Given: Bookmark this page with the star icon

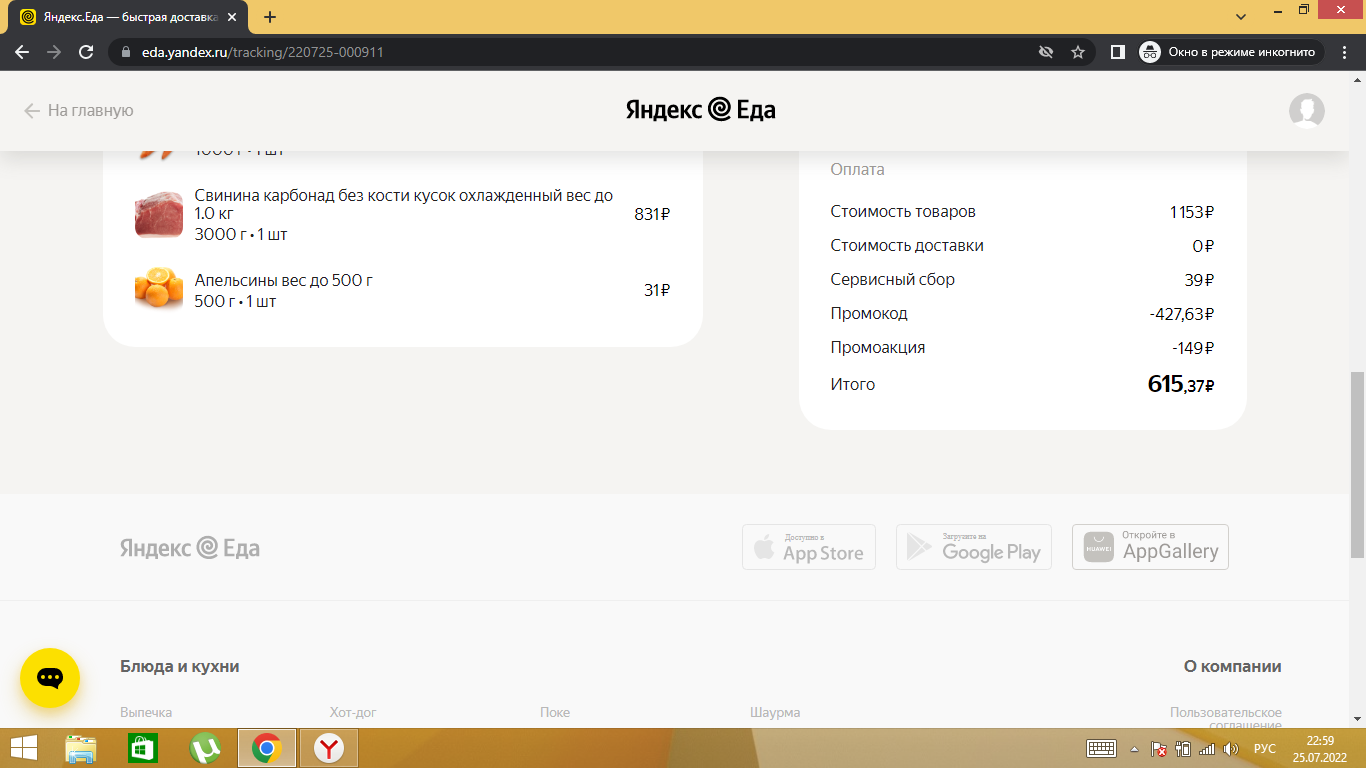Looking at the screenshot, I should point(1078,52).
